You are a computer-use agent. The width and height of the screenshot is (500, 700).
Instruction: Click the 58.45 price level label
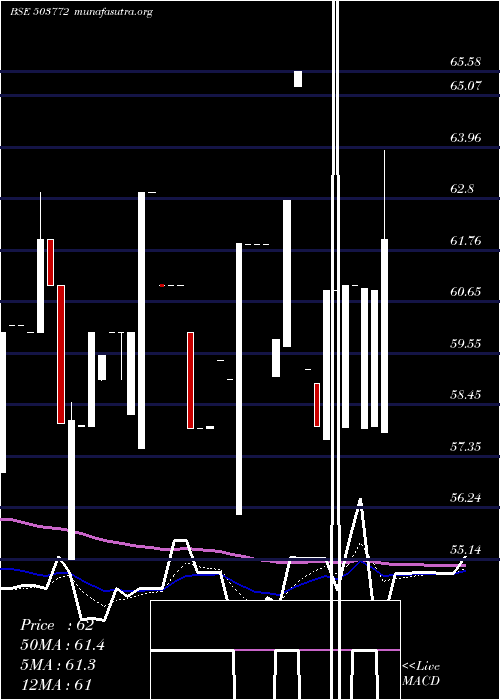click(466, 395)
